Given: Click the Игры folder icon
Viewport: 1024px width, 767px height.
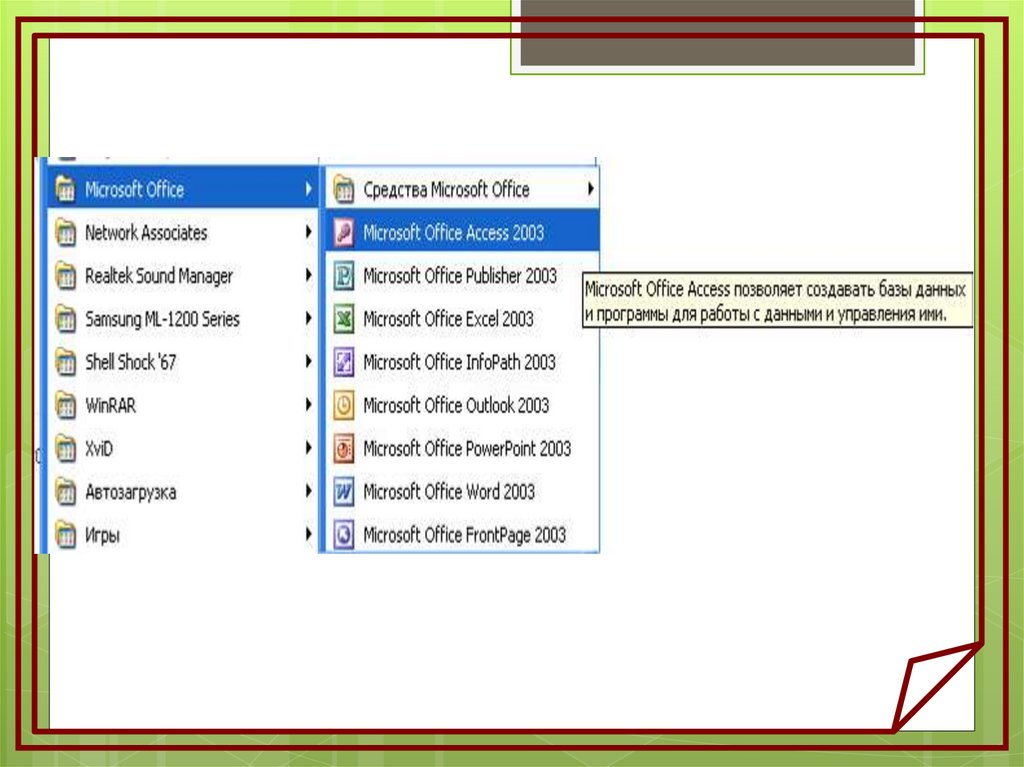Looking at the screenshot, I should pos(65,534).
